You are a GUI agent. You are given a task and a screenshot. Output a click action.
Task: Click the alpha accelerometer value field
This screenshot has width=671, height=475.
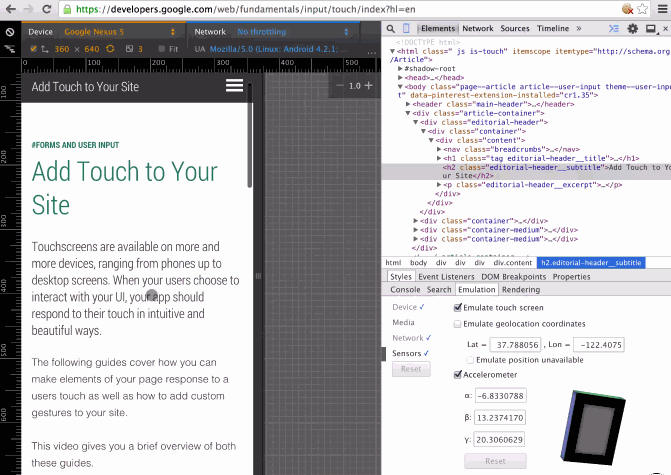point(500,396)
